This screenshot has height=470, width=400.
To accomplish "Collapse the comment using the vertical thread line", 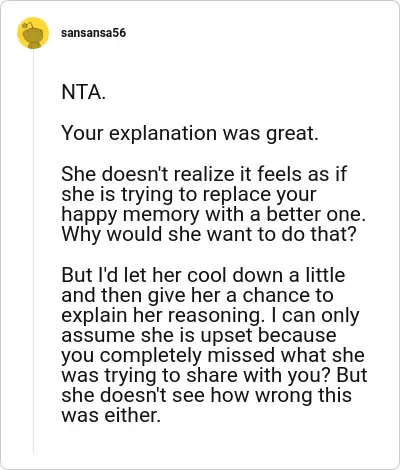I will tap(33, 252).
